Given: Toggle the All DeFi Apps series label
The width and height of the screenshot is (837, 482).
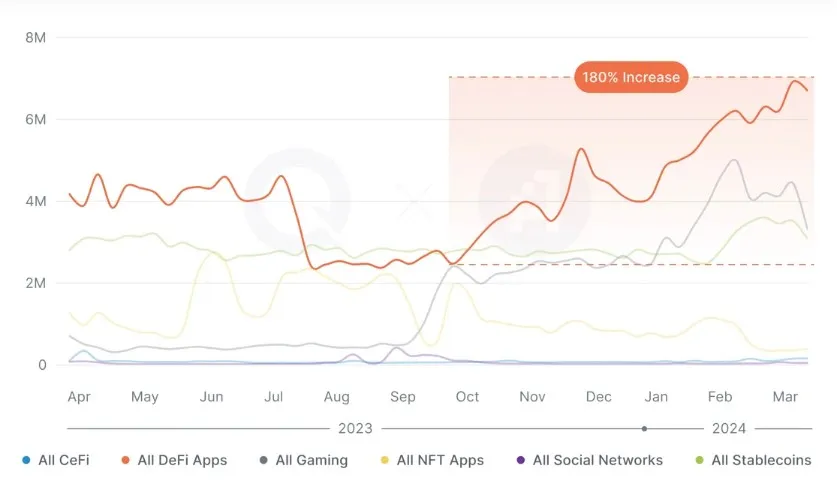Looking at the screenshot, I should (182, 460).
